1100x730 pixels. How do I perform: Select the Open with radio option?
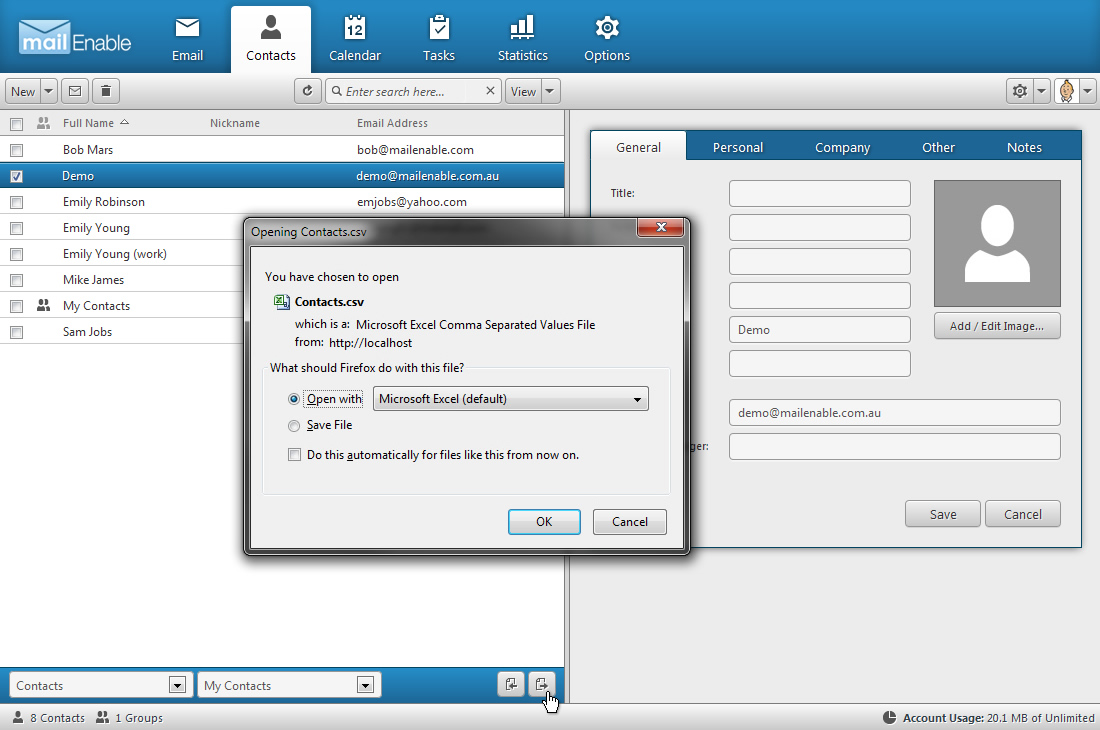coord(294,399)
